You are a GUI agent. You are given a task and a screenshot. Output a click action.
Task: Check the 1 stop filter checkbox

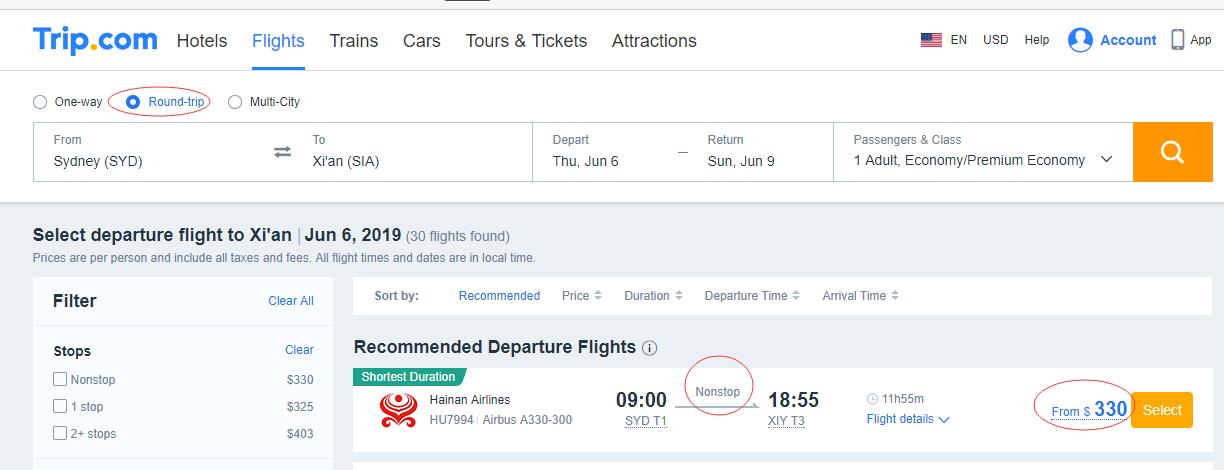tap(60, 406)
